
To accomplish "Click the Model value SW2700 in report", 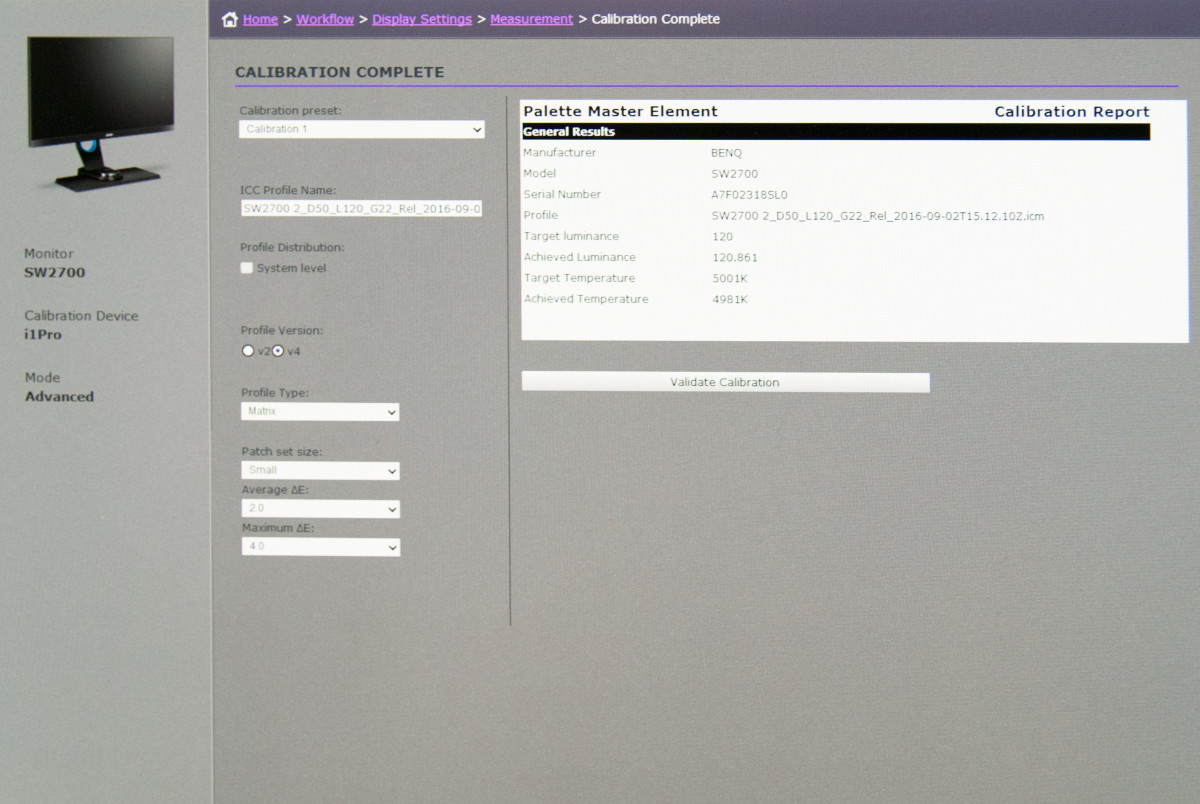I will coord(735,174).
